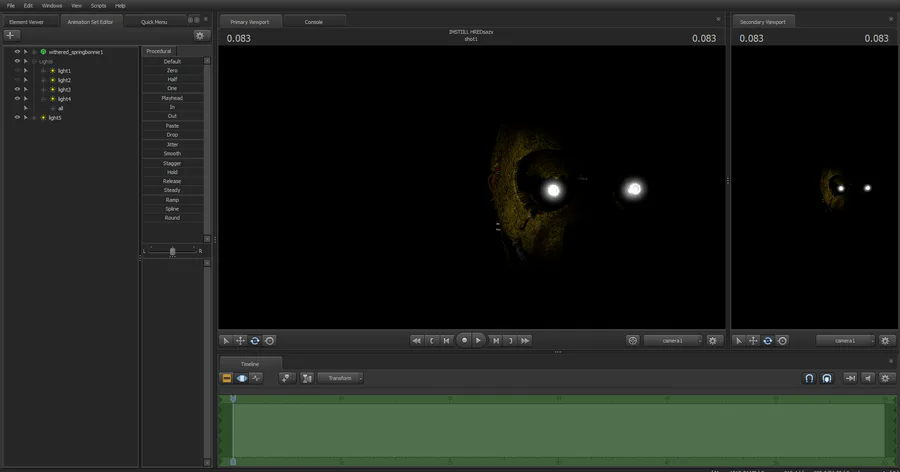Click the round record button

464,340
